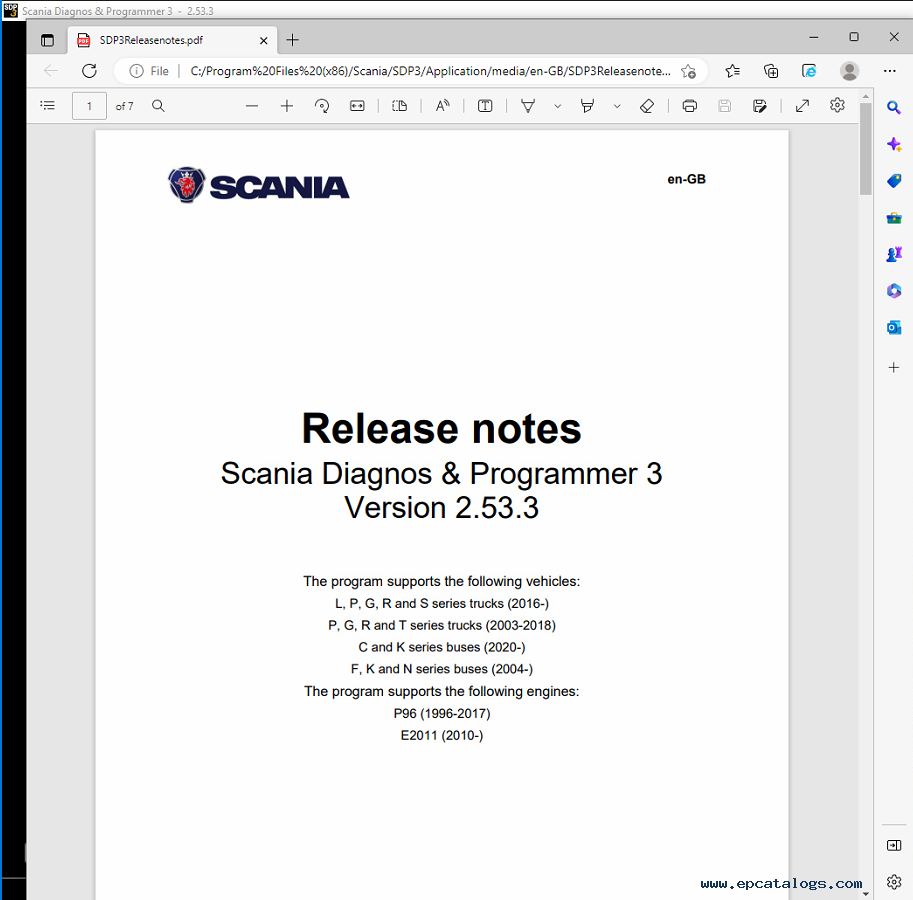The width and height of the screenshot is (913, 900).
Task: Rotate the PDF page
Action: 321,106
